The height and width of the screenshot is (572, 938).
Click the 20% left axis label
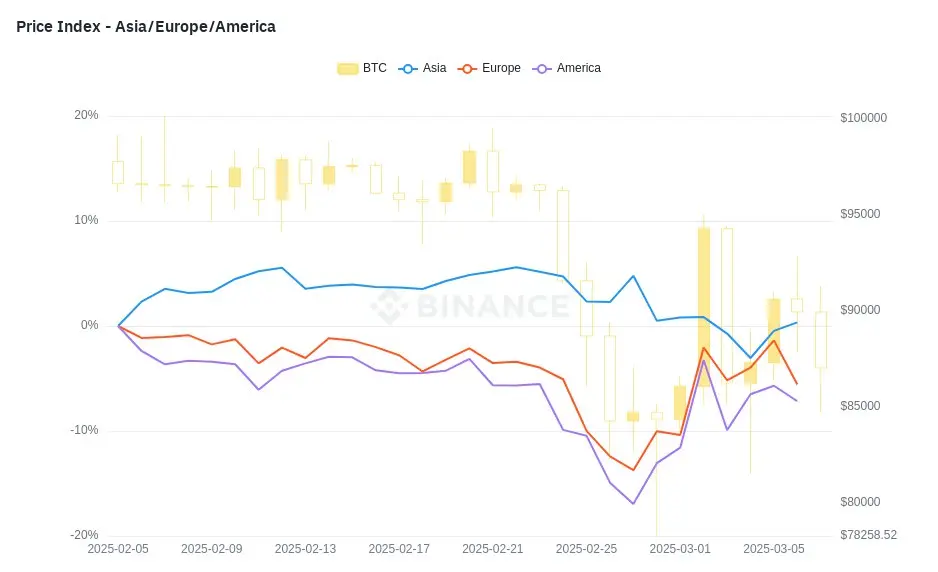(x=86, y=115)
